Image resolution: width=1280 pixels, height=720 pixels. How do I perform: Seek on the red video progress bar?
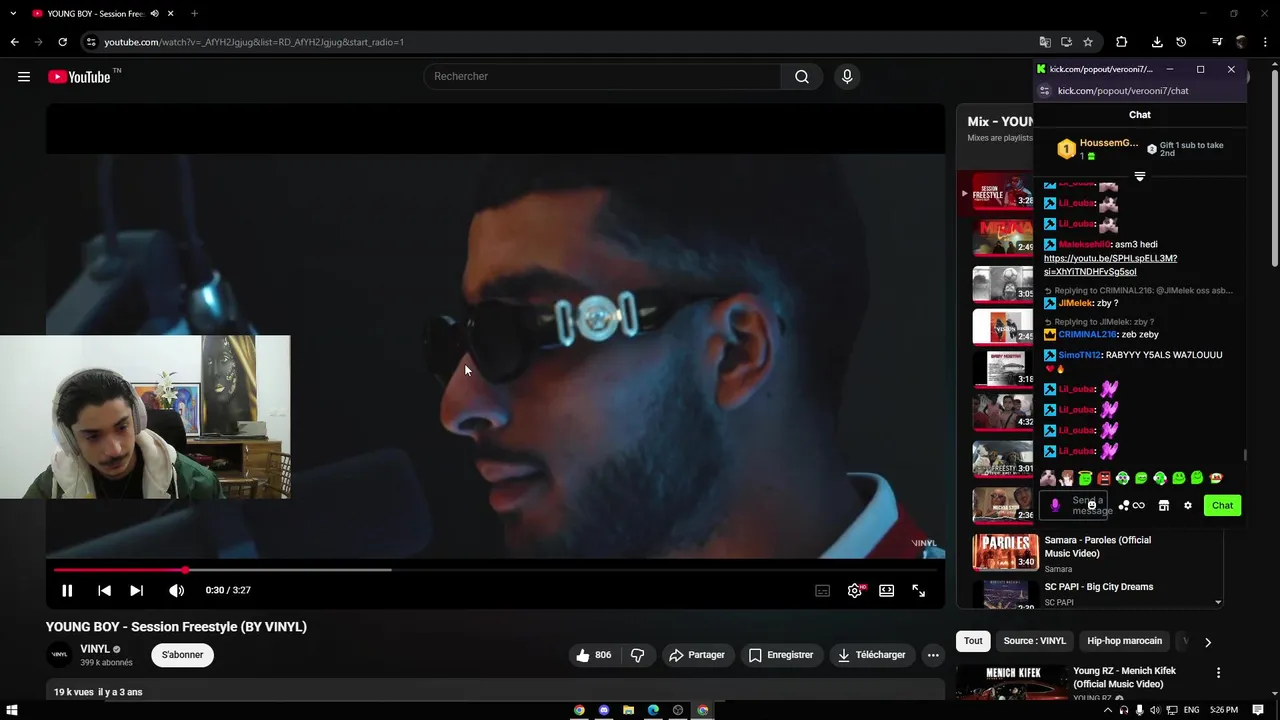(x=495, y=570)
